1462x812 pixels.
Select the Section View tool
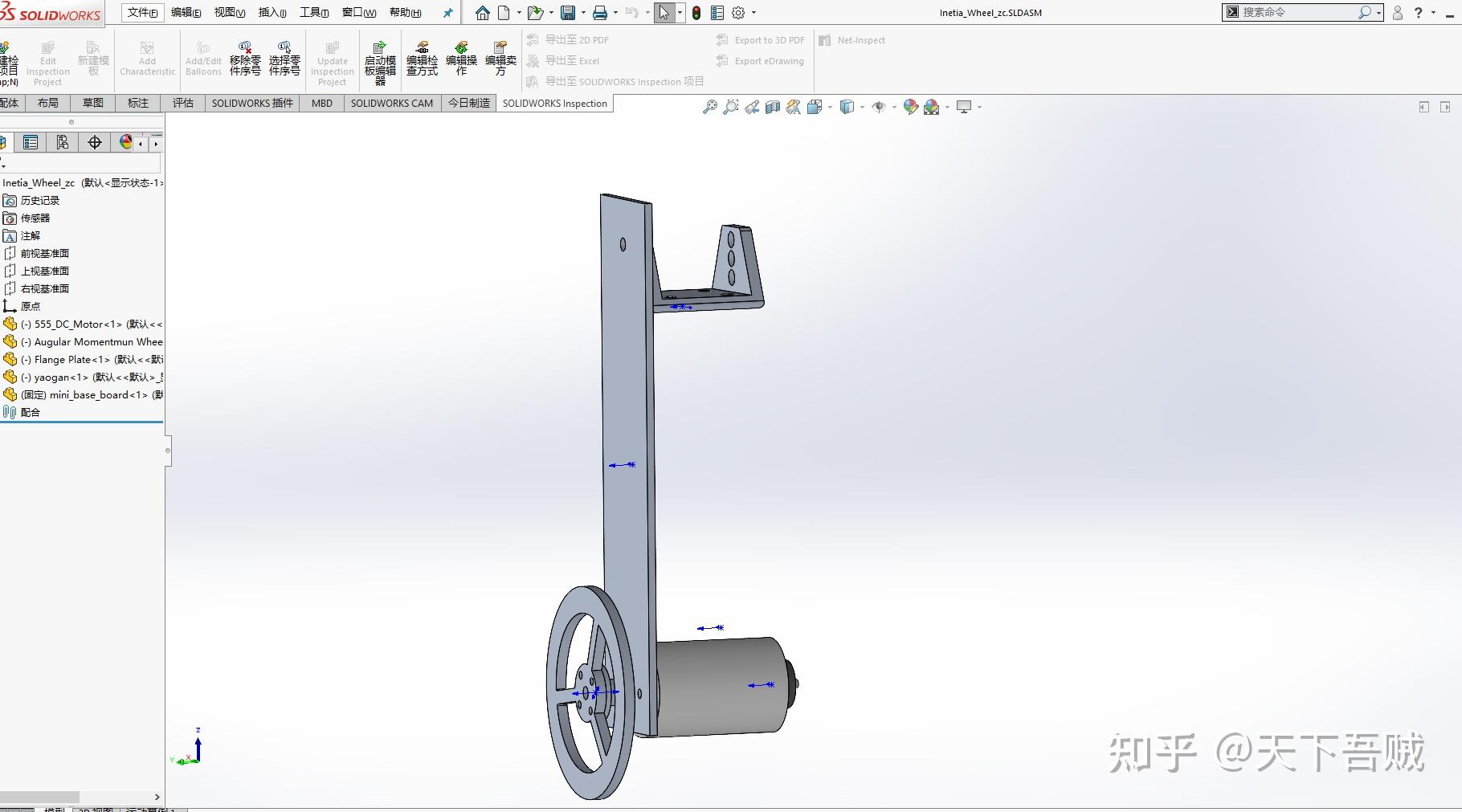772,106
